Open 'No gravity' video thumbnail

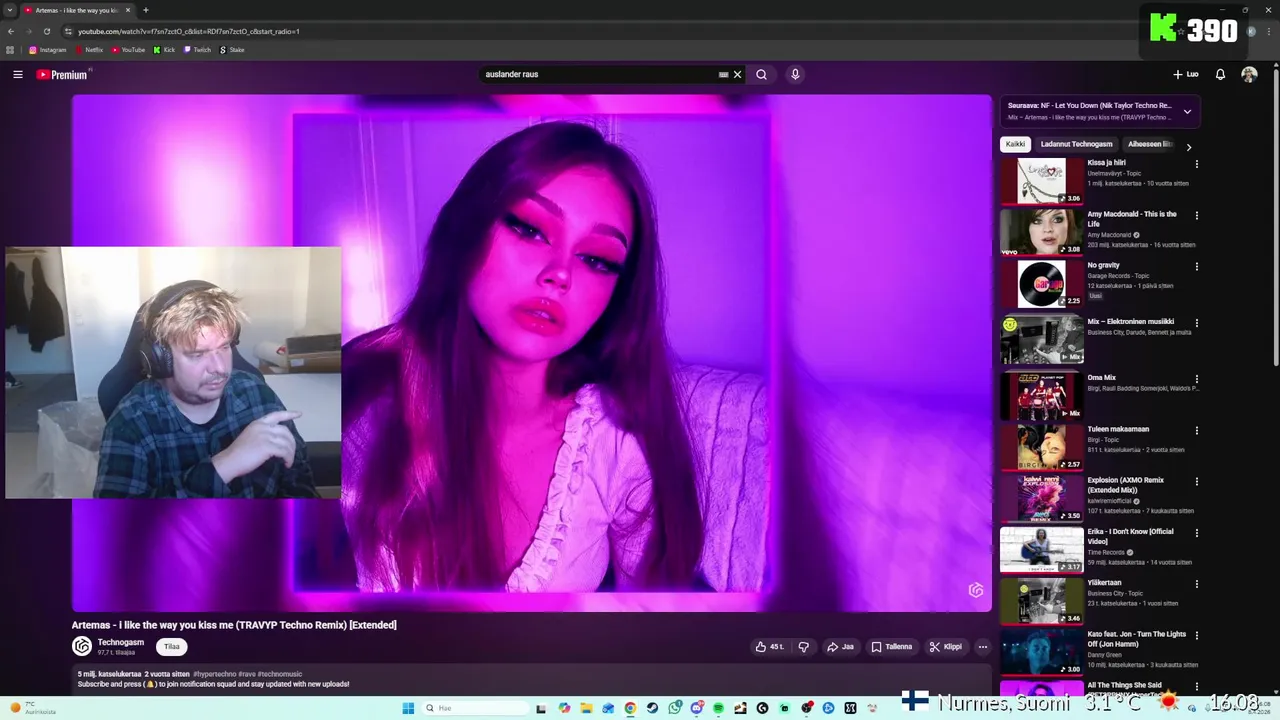1042,284
